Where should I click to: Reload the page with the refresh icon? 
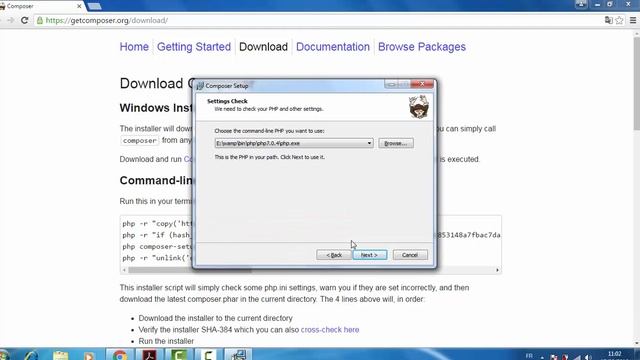point(24,20)
